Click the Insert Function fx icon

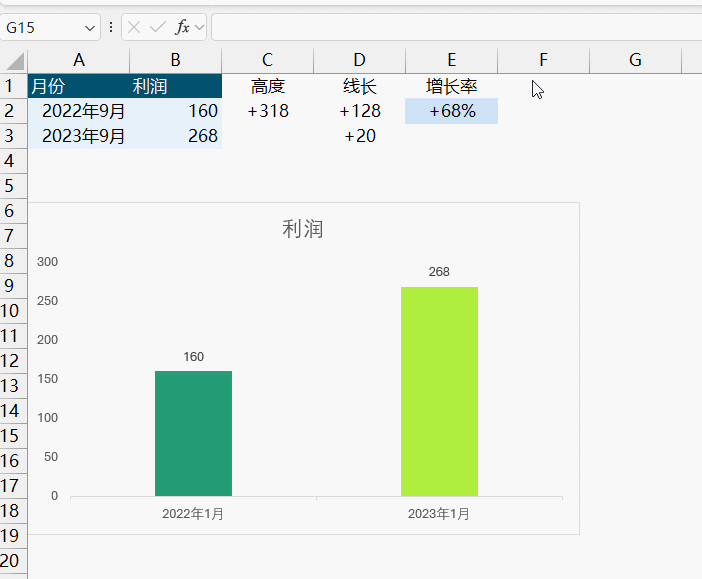(182, 27)
